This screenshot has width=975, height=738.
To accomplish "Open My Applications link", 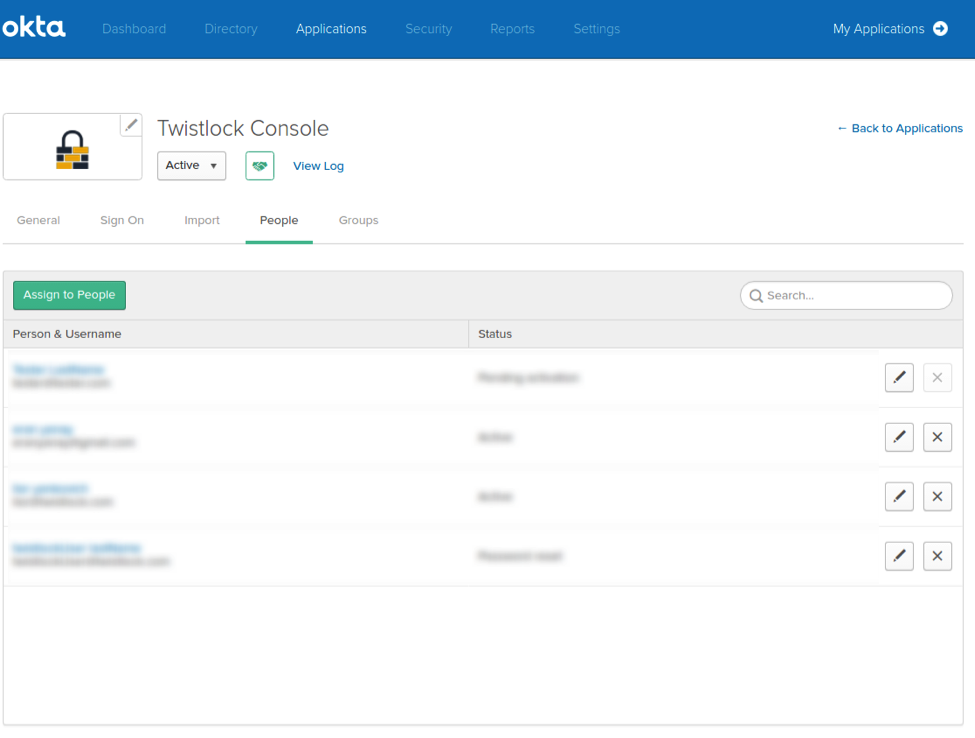I will [878, 29].
